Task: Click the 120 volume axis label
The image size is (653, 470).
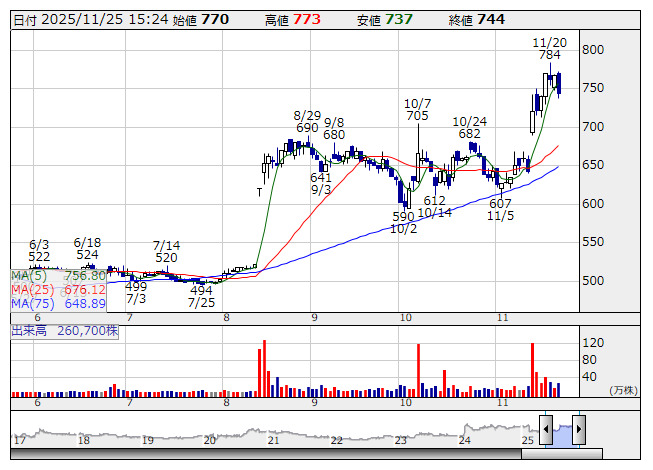Action: tap(593, 343)
